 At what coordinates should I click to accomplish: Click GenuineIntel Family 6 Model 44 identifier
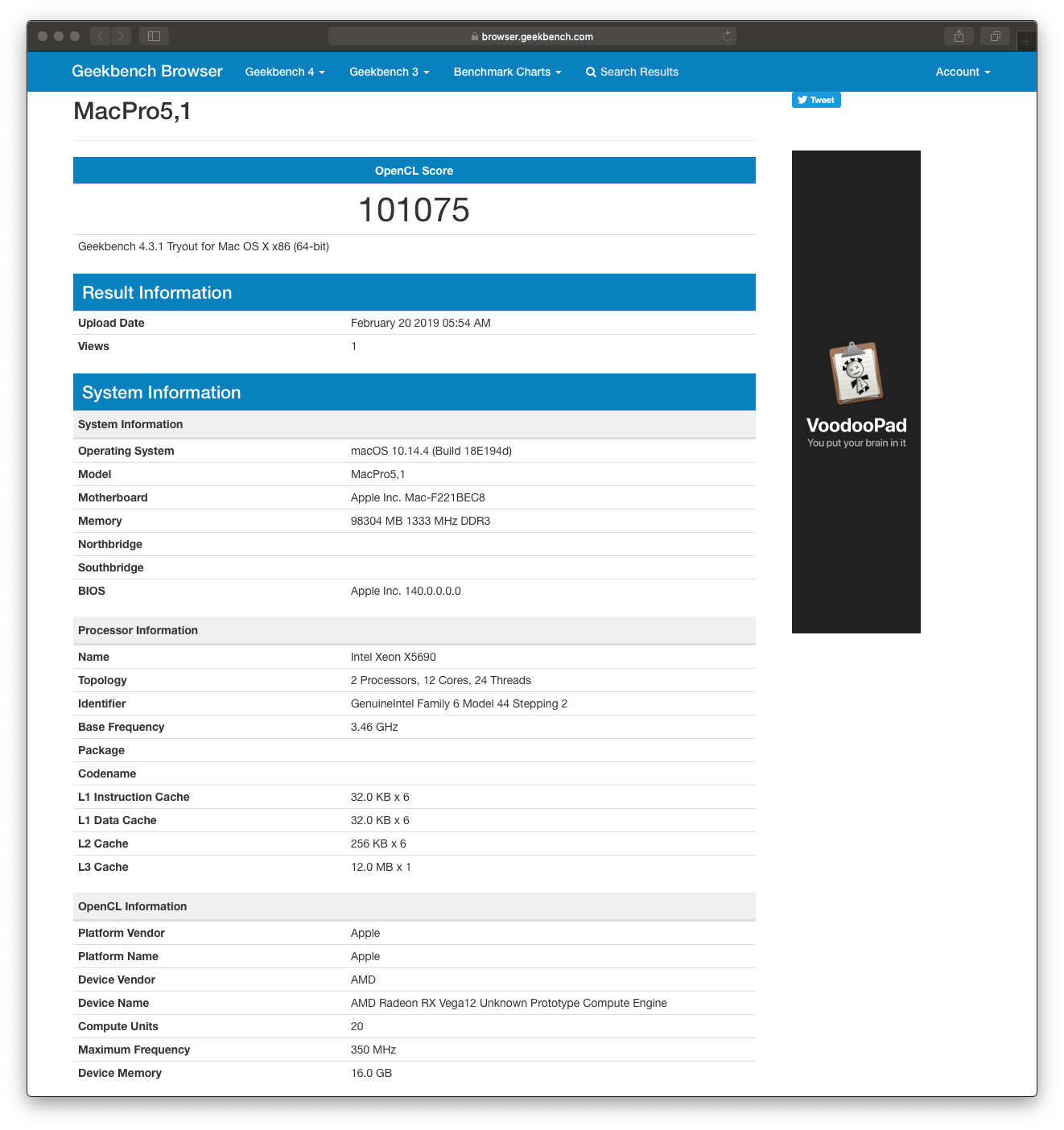459,703
